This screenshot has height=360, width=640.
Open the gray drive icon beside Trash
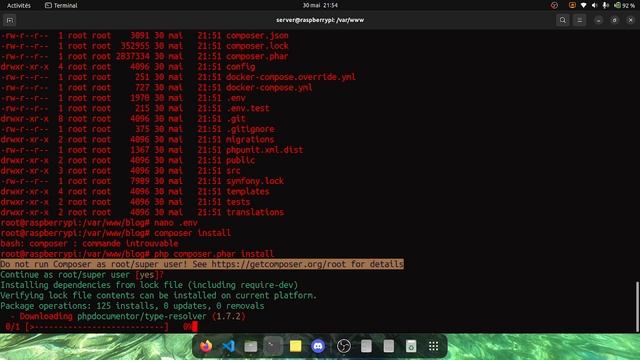click(x=389, y=346)
